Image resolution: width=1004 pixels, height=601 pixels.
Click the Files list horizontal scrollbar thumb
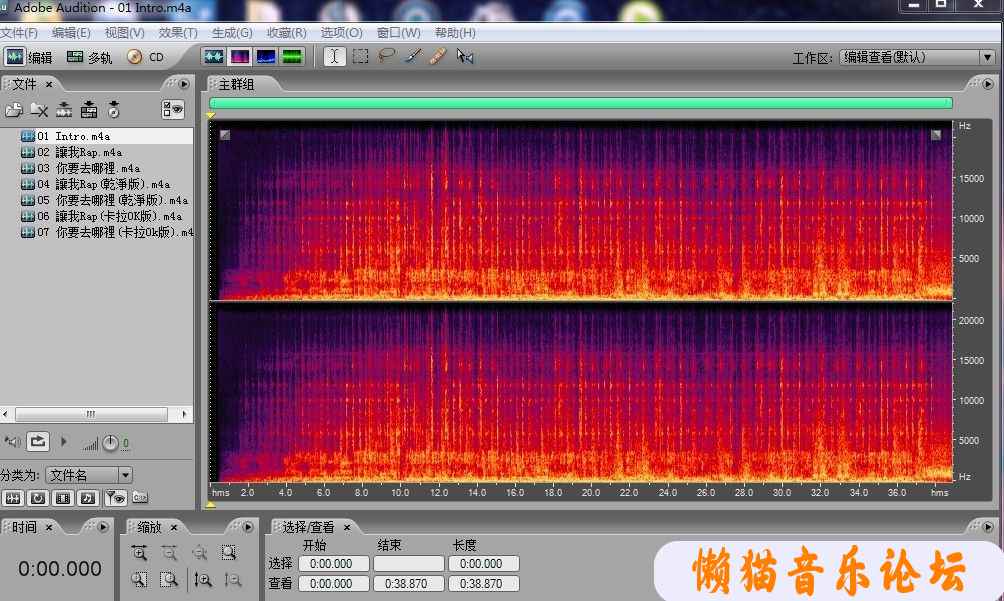click(91, 414)
